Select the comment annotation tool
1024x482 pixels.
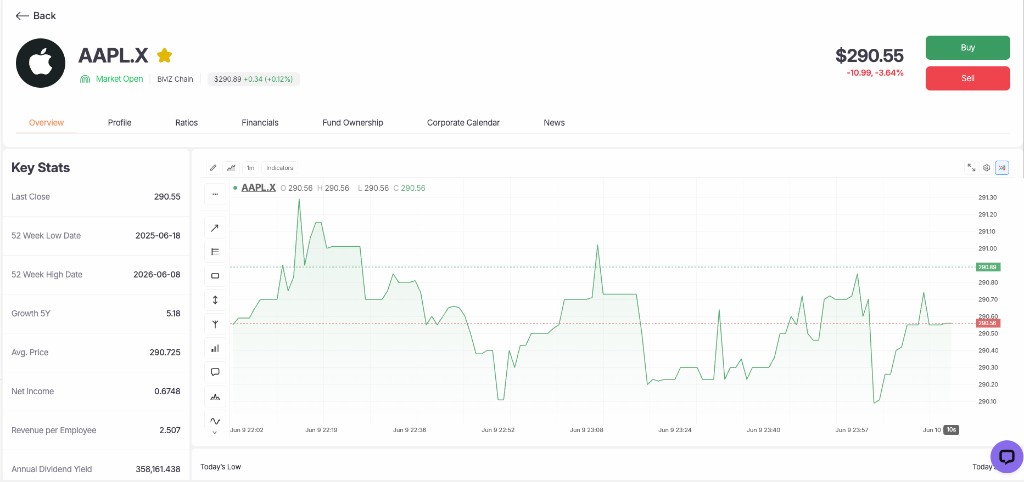[215, 372]
